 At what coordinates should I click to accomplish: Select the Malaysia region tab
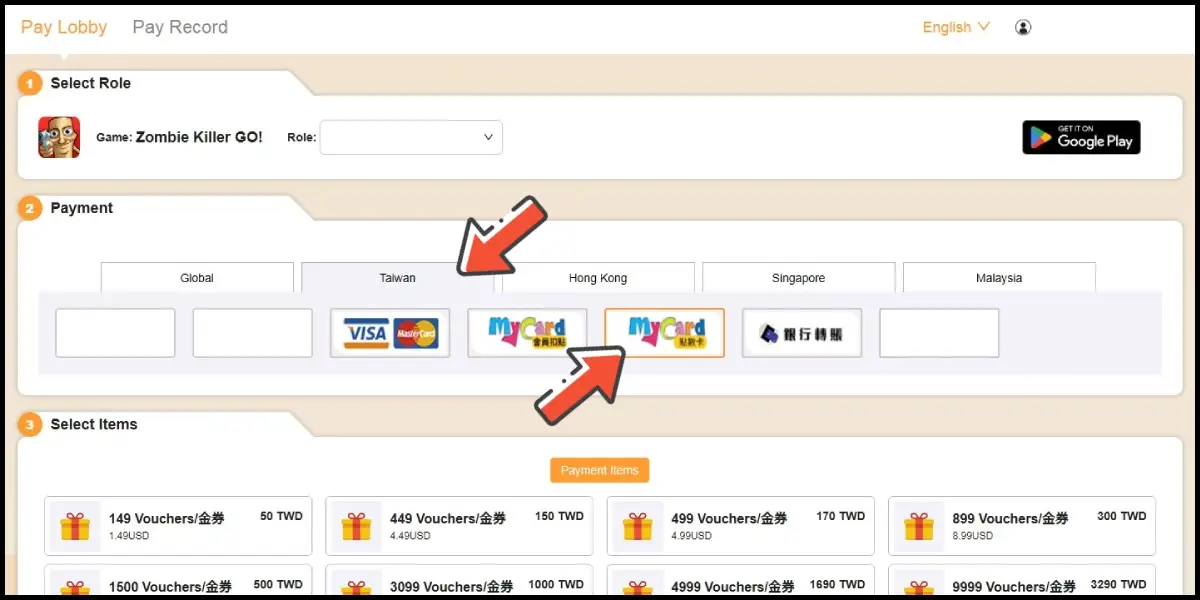coord(999,278)
